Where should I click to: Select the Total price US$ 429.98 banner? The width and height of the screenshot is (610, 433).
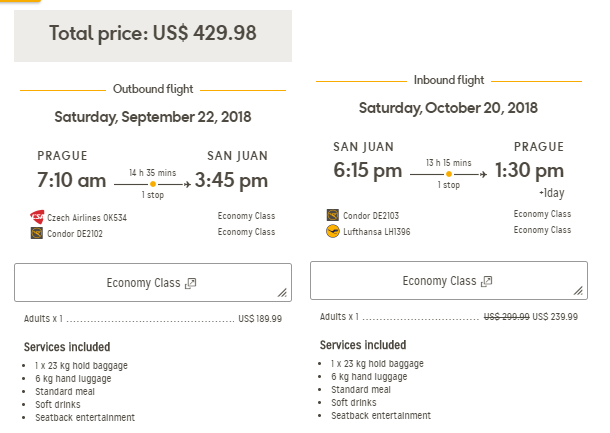(153, 36)
